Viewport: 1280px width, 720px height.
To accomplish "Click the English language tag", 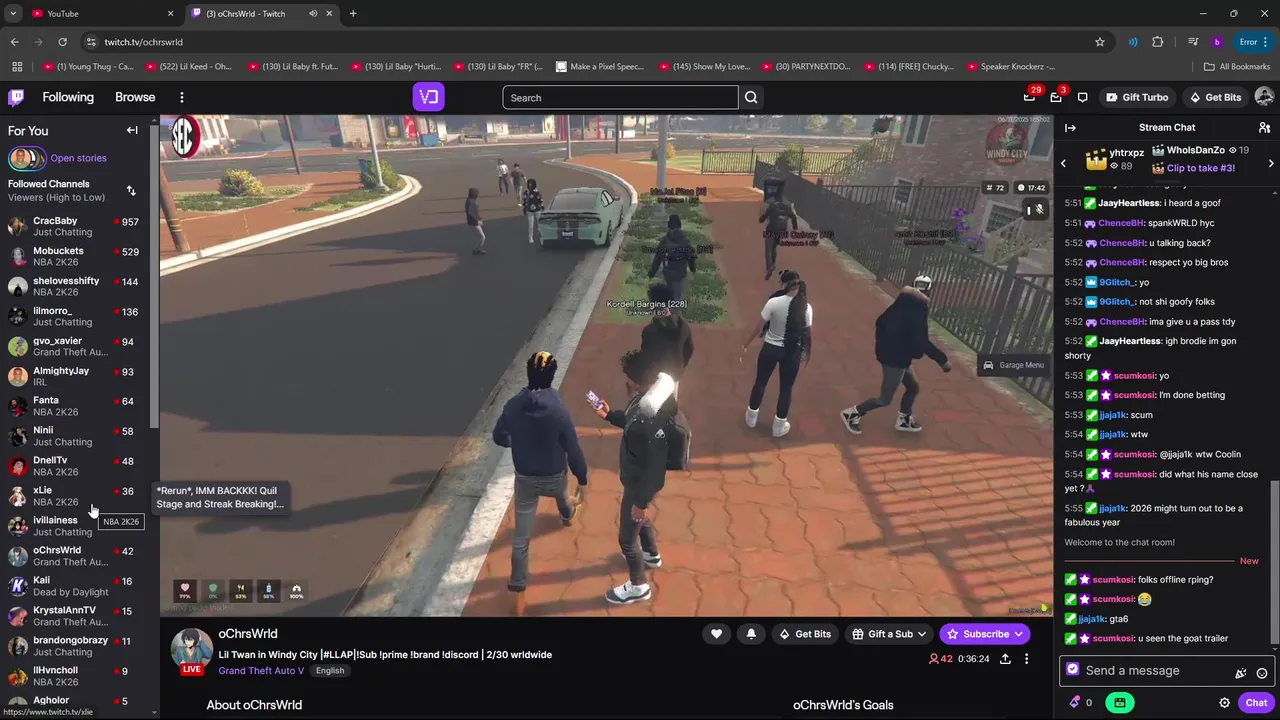I will (330, 671).
